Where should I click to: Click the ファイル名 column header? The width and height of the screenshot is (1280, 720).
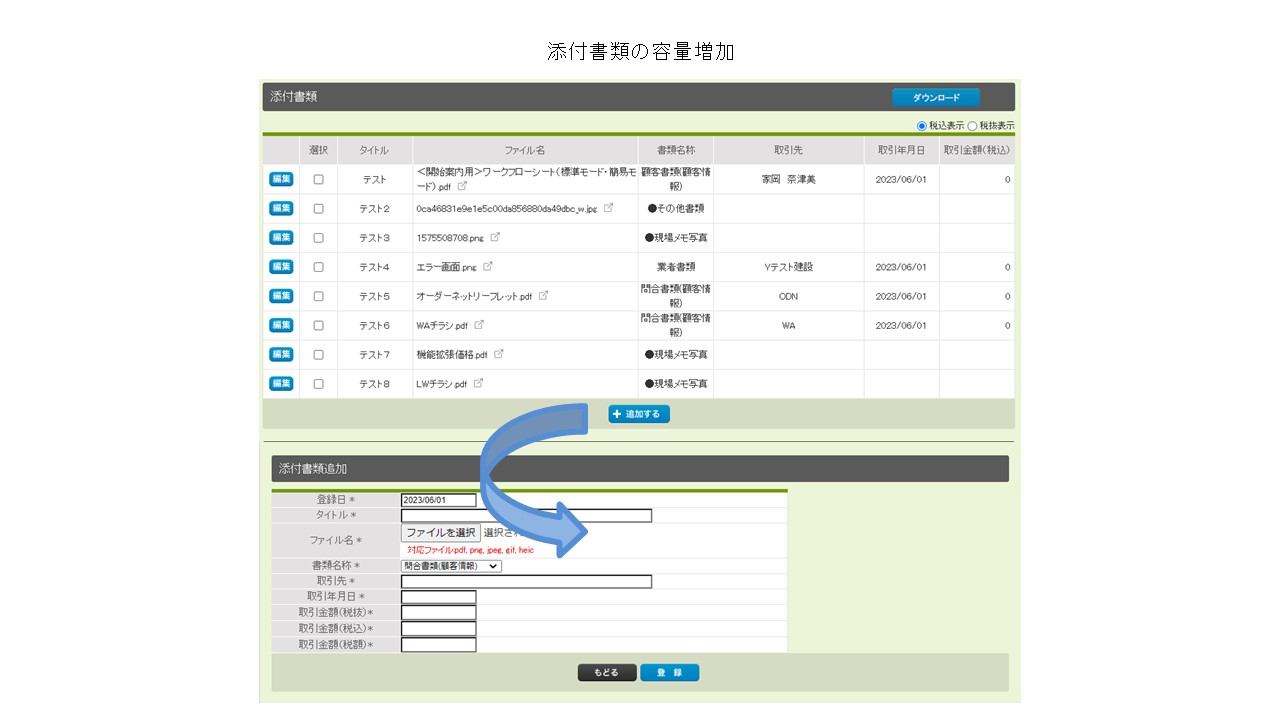pyautogui.click(x=525, y=150)
